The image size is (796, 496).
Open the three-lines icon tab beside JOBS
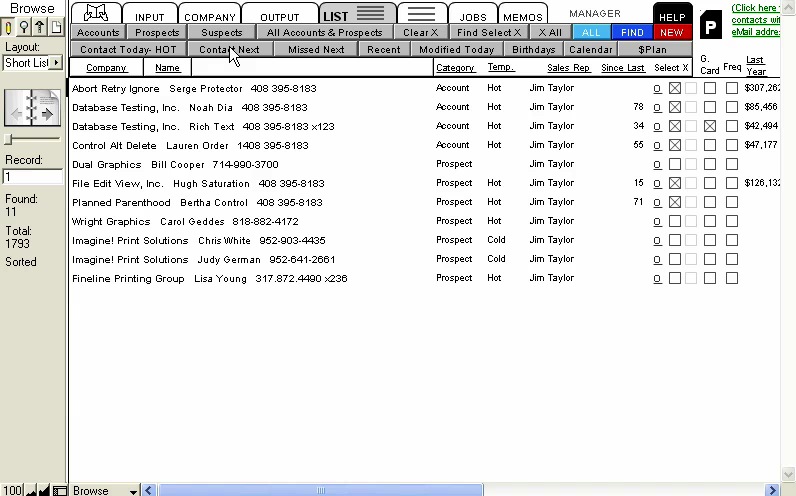tap(421, 14)
